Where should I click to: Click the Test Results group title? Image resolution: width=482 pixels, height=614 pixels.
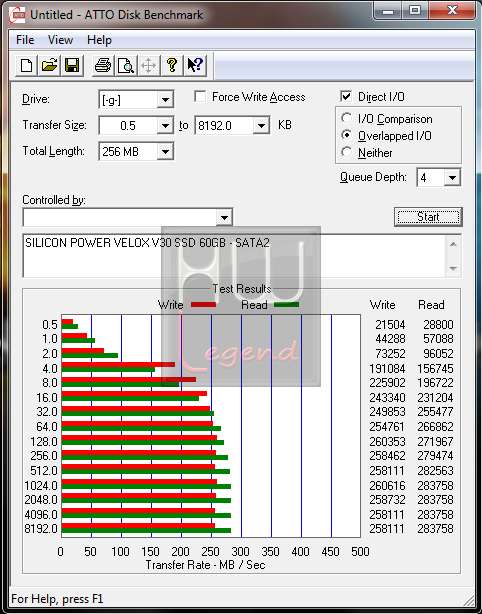tap(242, 289)
